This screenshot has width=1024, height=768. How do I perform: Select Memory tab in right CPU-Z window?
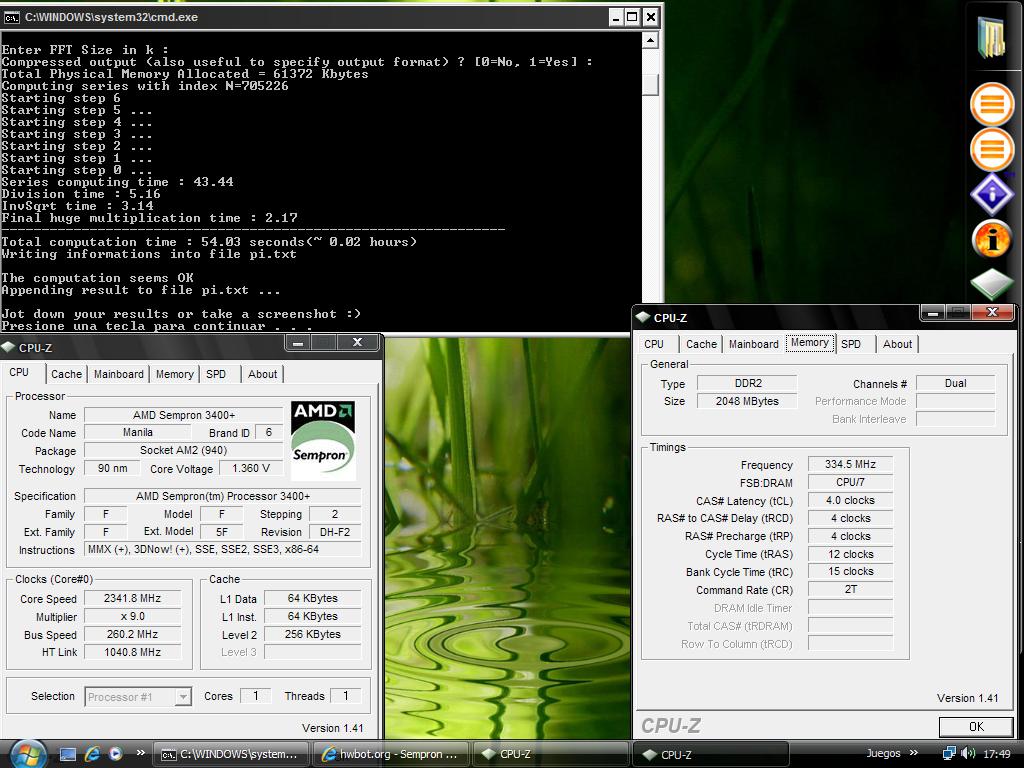[810, 343]
